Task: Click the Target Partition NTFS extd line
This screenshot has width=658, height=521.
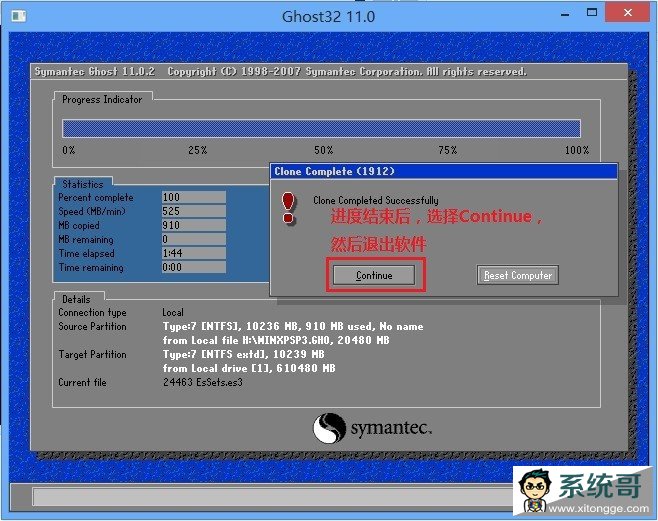Action: (x=243, y=354)
